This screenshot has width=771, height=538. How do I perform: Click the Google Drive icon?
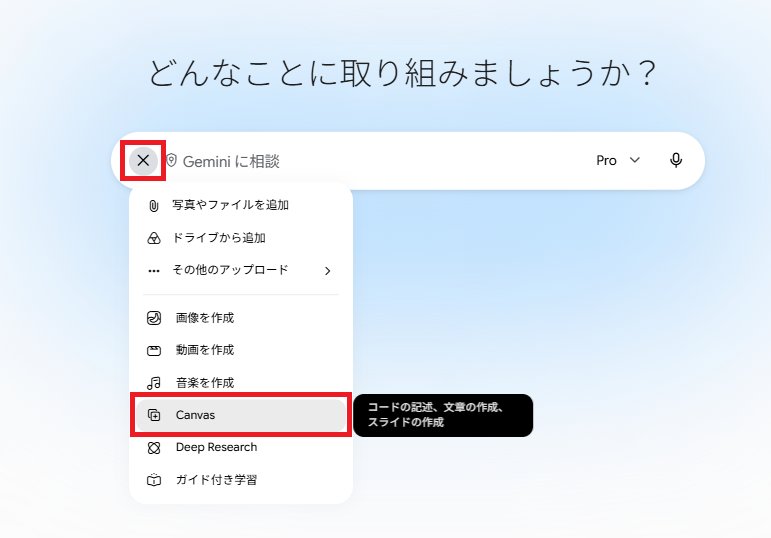tap(154, 239)
